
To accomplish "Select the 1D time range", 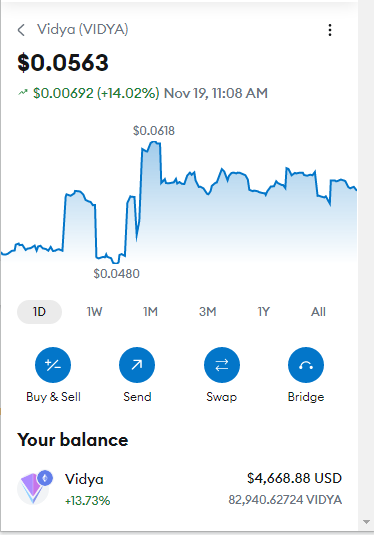I will coord(39,312).
